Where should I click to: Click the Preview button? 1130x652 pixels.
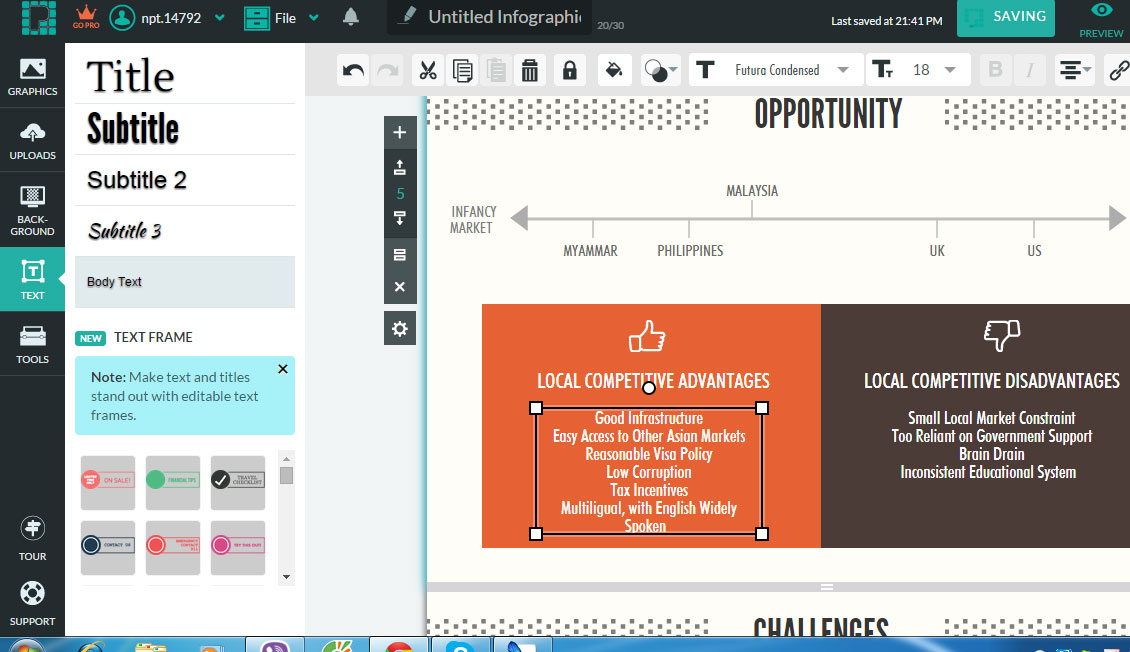(1101, 18)
